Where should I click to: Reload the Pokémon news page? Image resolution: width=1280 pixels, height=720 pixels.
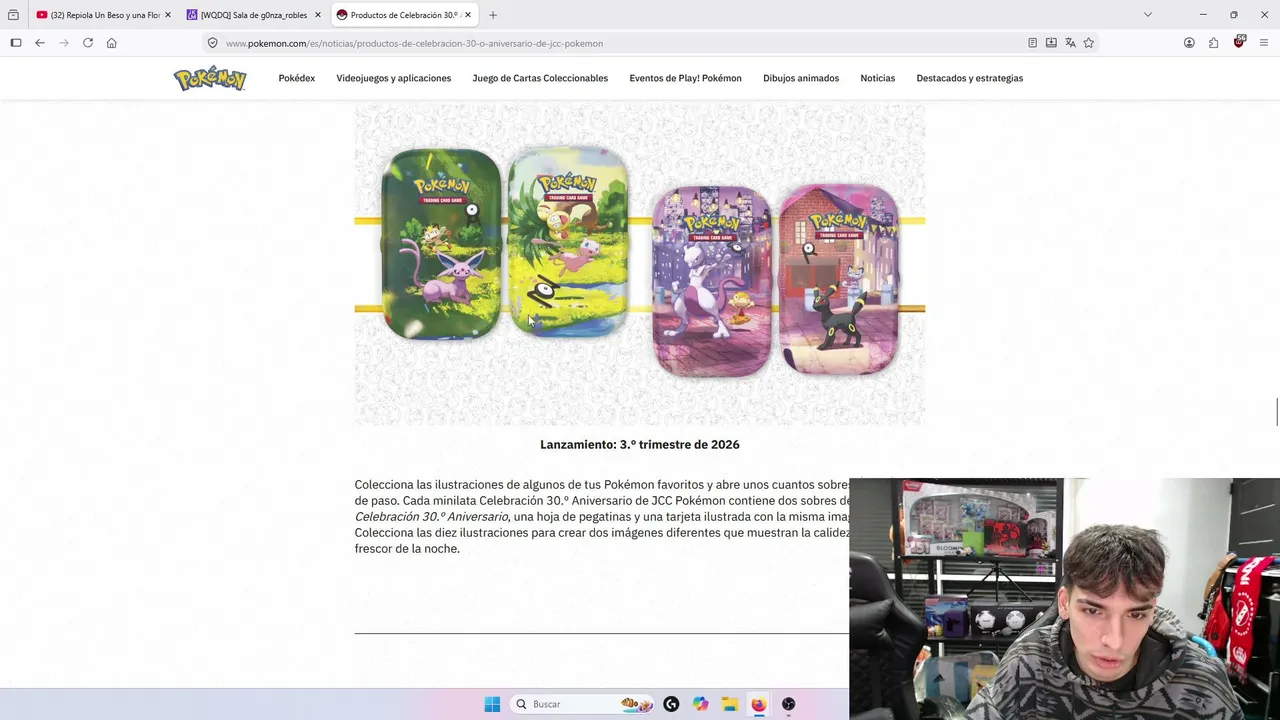click(88, 43)
